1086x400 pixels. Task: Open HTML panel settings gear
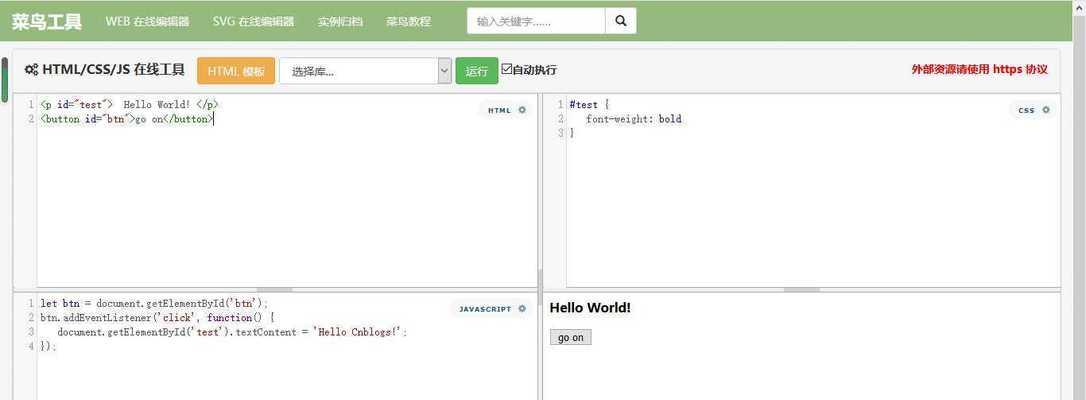pos(522,110)
